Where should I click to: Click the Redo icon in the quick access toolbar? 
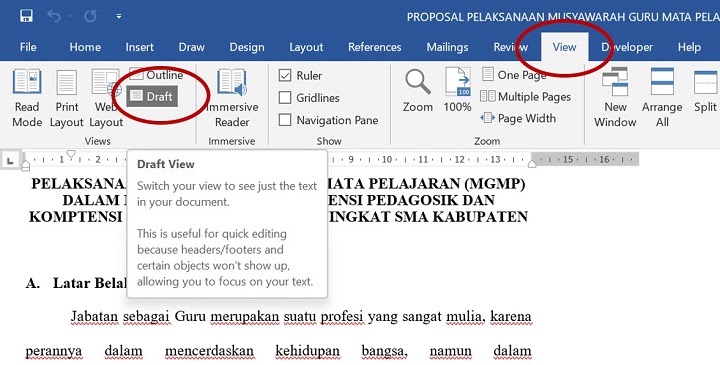pos(90,17)
